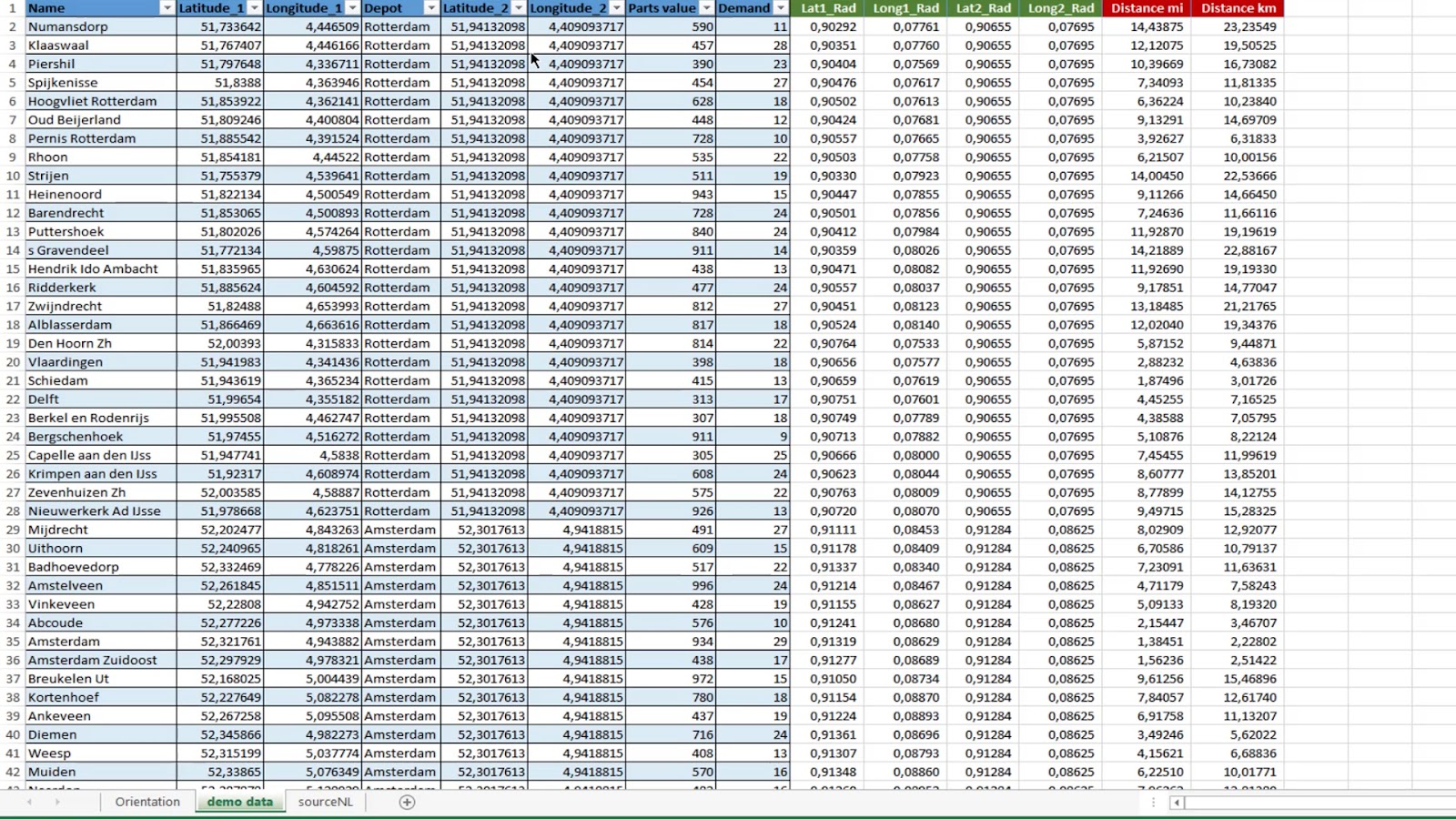Screen dimensions: 1456x819
Task: Open the Longitude_1 column filter dropdown
Action: pyautogui.click(x=352, y=8)
